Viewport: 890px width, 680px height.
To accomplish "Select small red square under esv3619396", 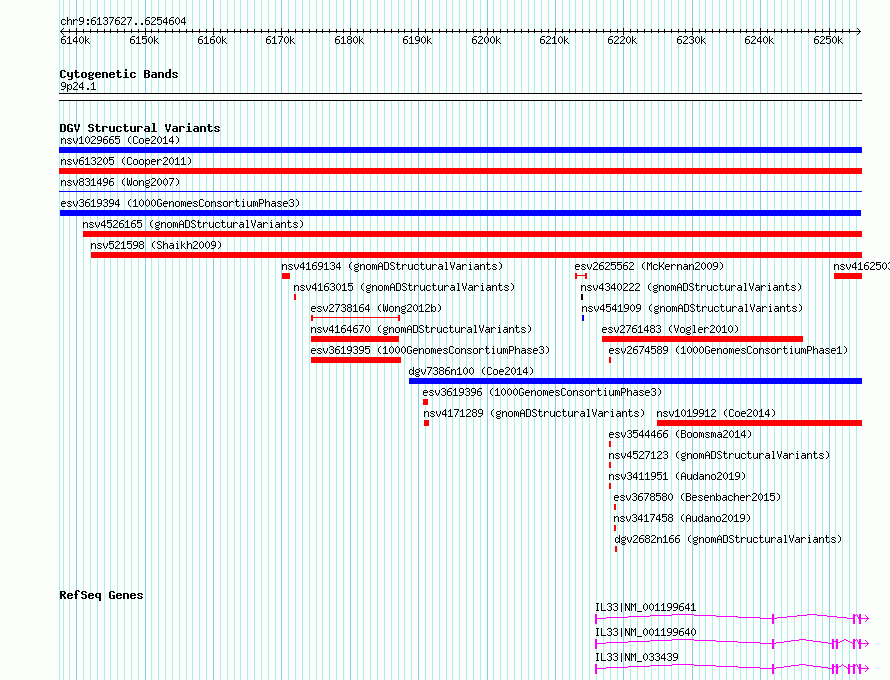I will pos(426,402).
